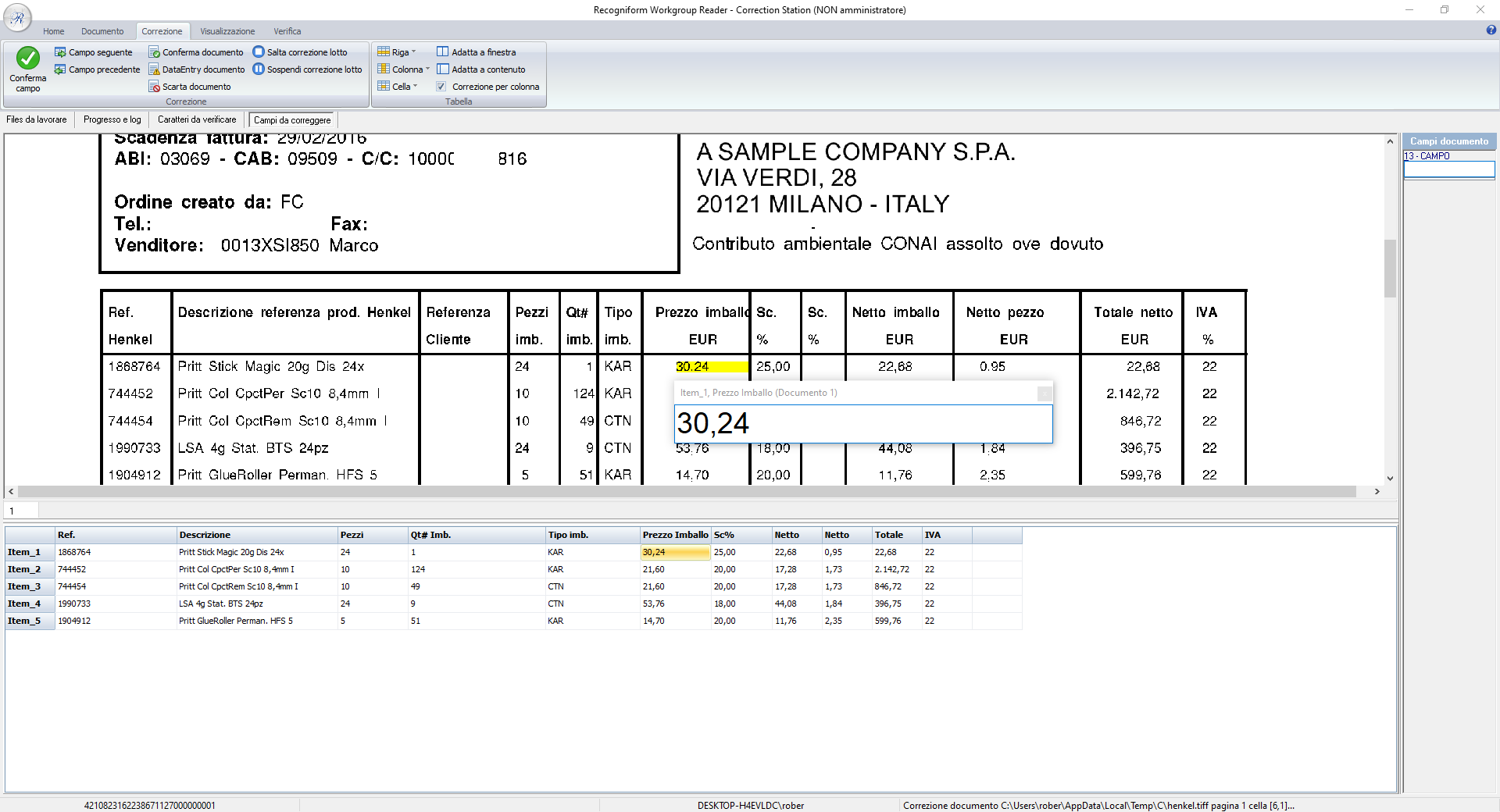Select the Item_5 row header
This screenshot has height=812, width=1500.
[x=30, y=621]
